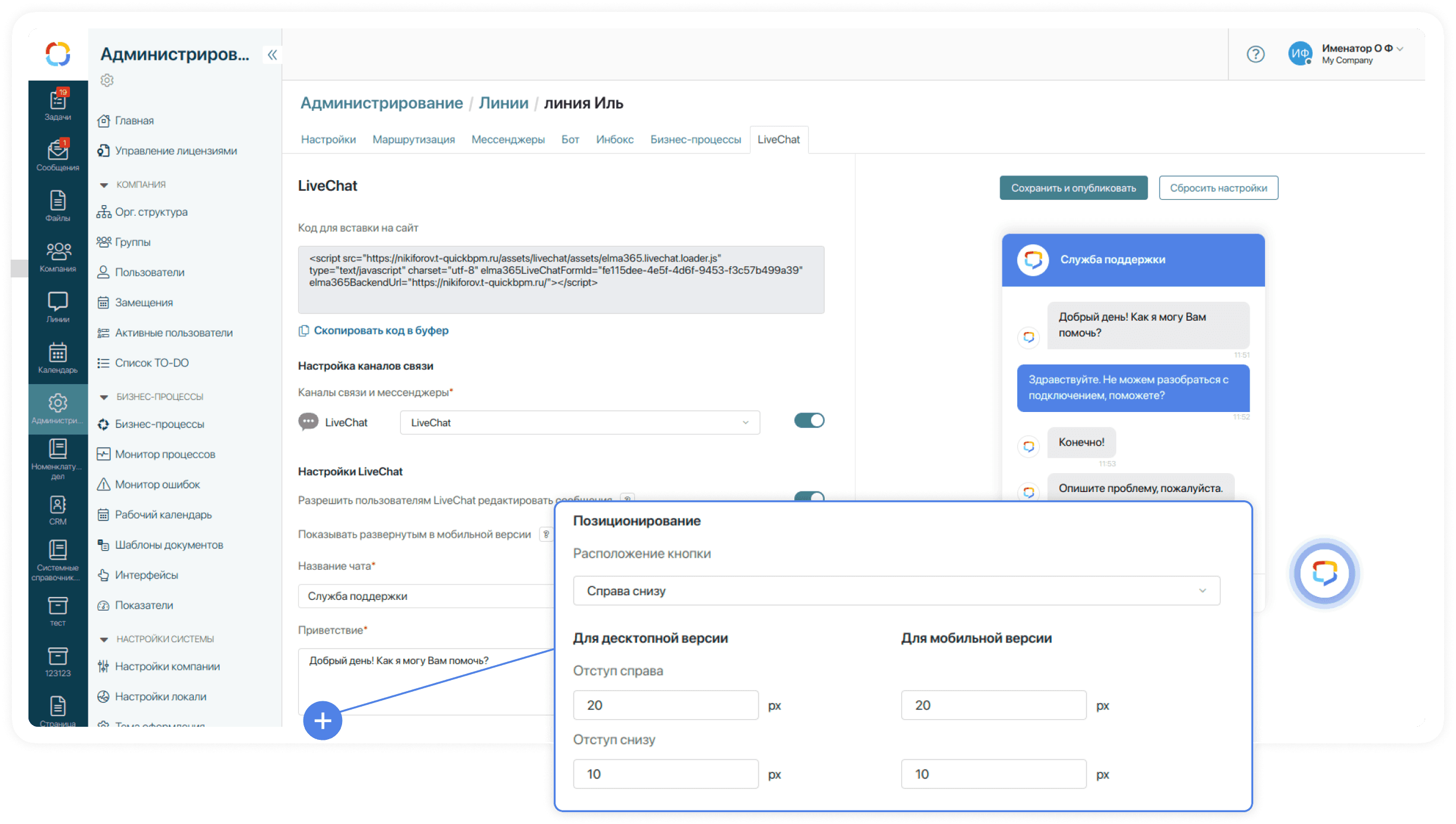Open CRM rail icon
This screenshot has width=1456, height=824.
tap(58, 509)
